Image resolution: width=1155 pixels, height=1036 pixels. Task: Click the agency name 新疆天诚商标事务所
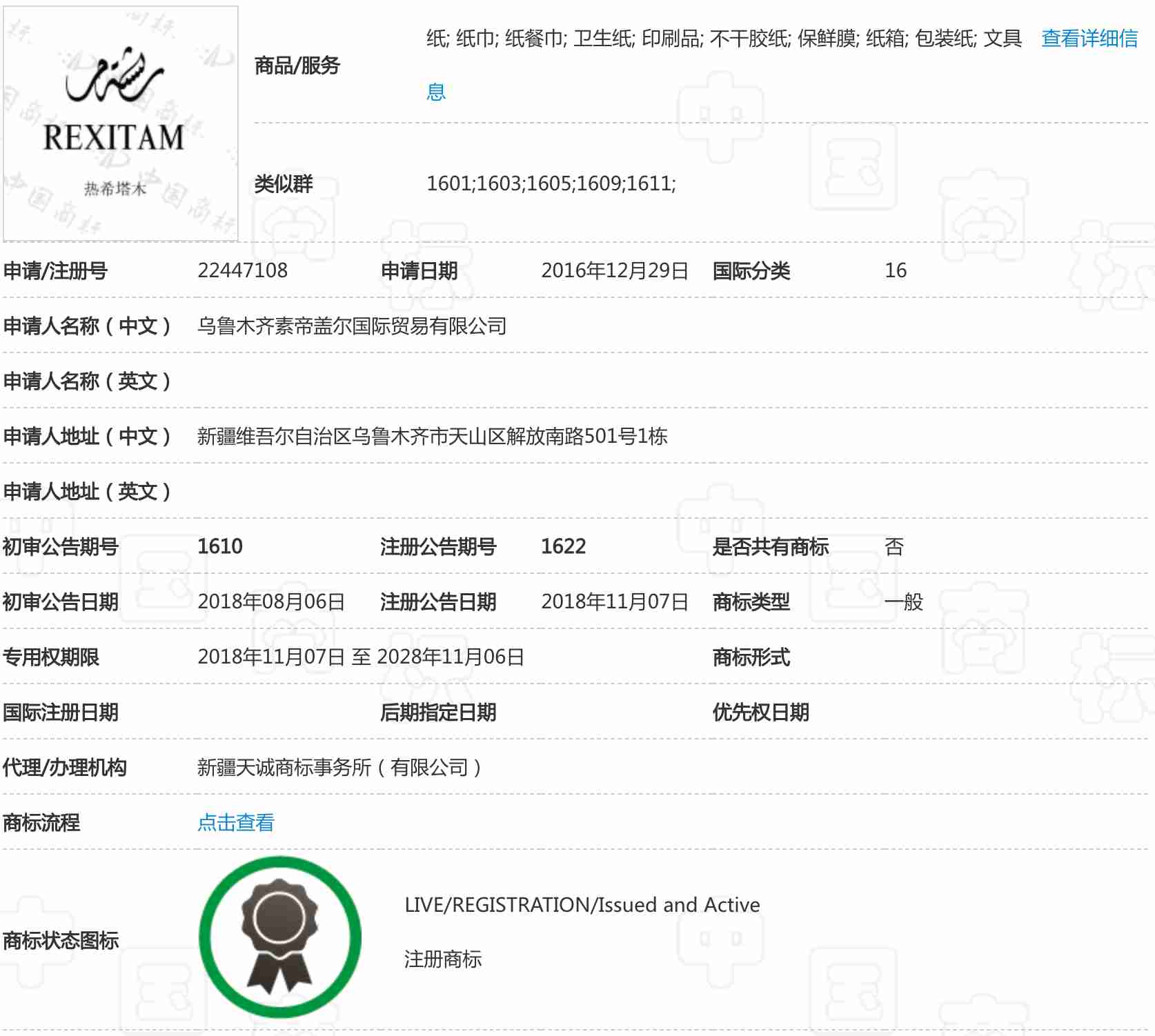pos(339,767)
